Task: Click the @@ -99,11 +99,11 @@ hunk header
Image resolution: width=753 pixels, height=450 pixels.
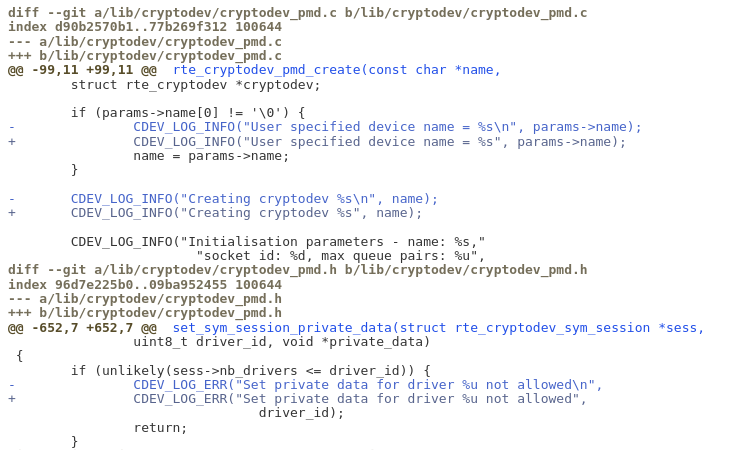Action: pyautogui.click(x=82, y=70)
